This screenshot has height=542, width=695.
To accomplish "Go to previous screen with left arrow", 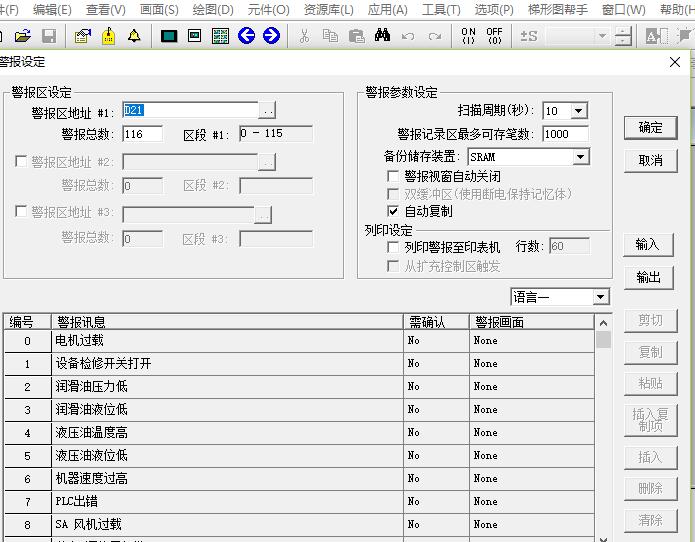I will 246,36.
